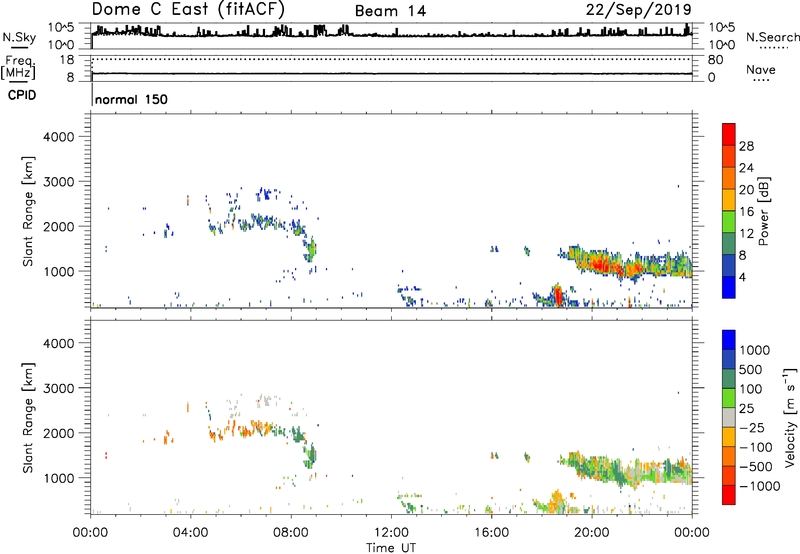Click the '08:00' time tick label
The image size is (800, 554).
pyautogui.click(x=291, y=533)
